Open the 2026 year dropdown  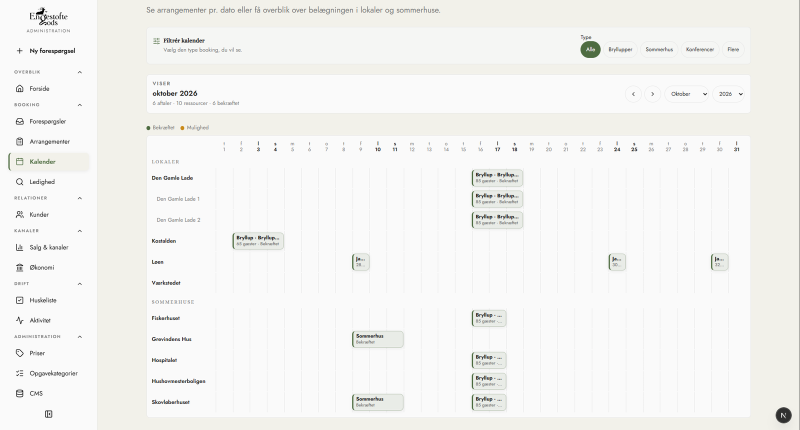pyautogui.click(x=728, y=94)
